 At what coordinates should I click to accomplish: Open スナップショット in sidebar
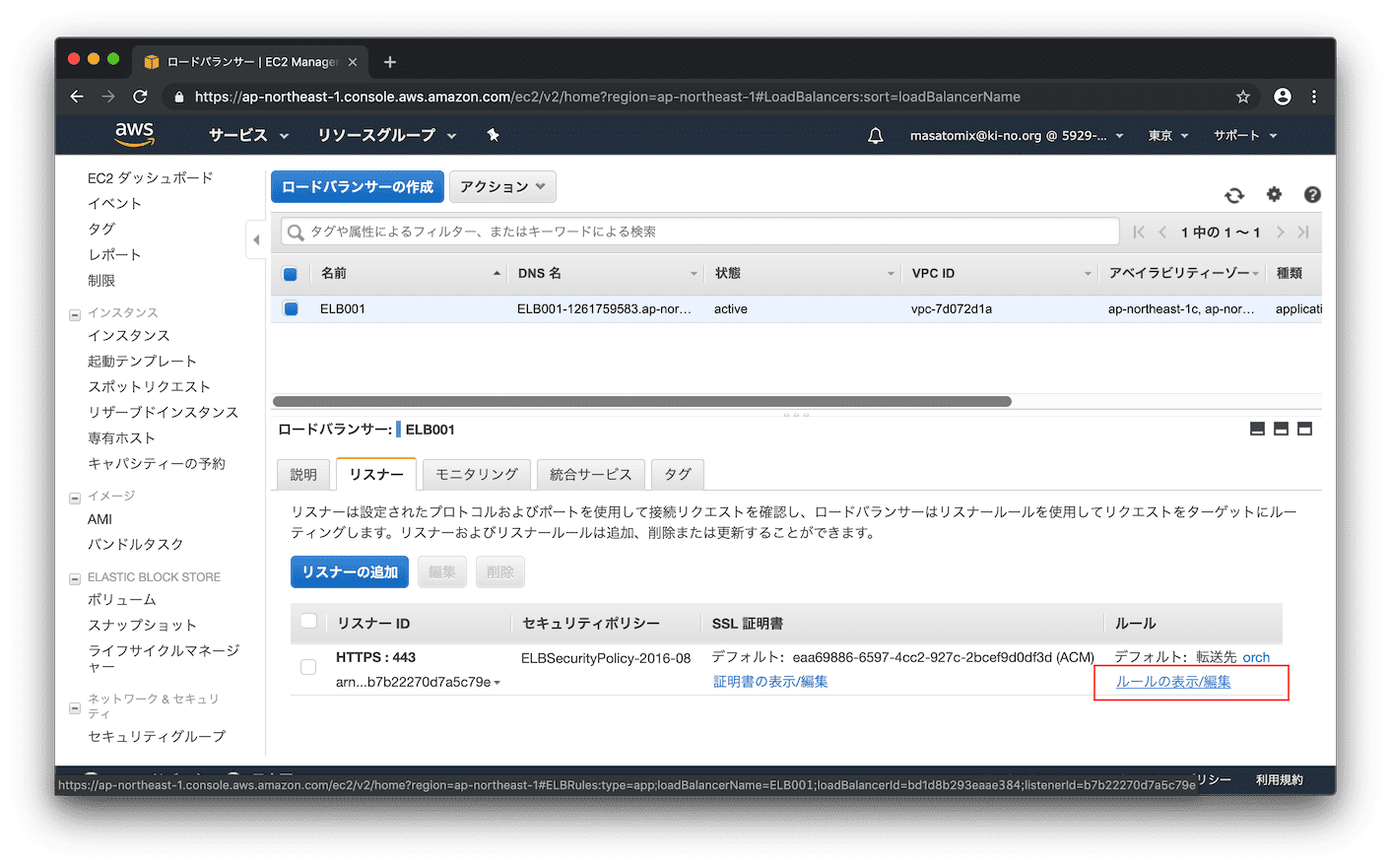click(x=142, y=625)
